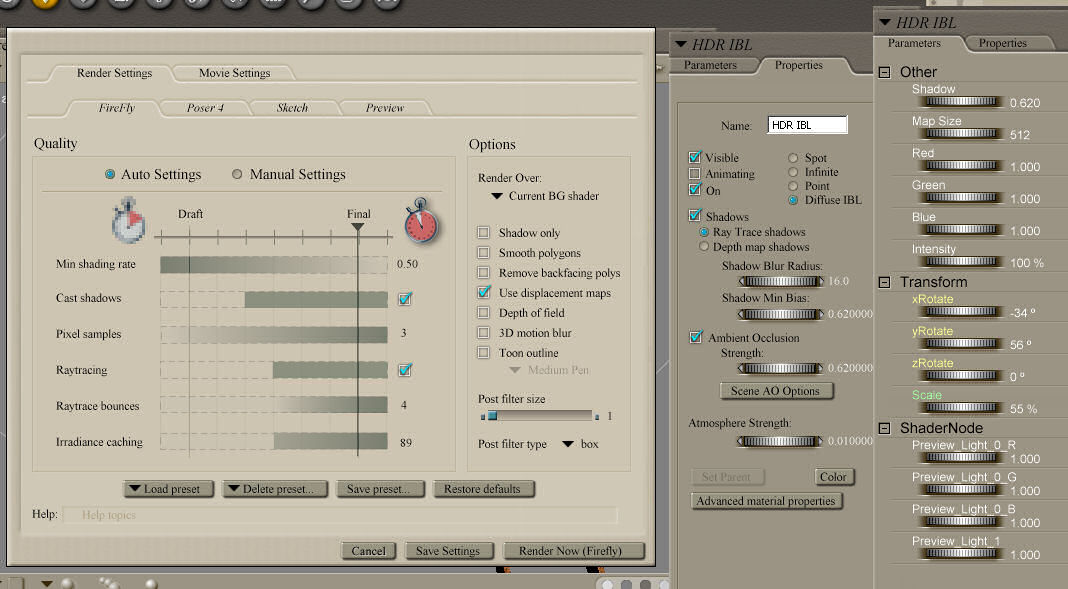Open the Preview renderer tab

(385, 108)
